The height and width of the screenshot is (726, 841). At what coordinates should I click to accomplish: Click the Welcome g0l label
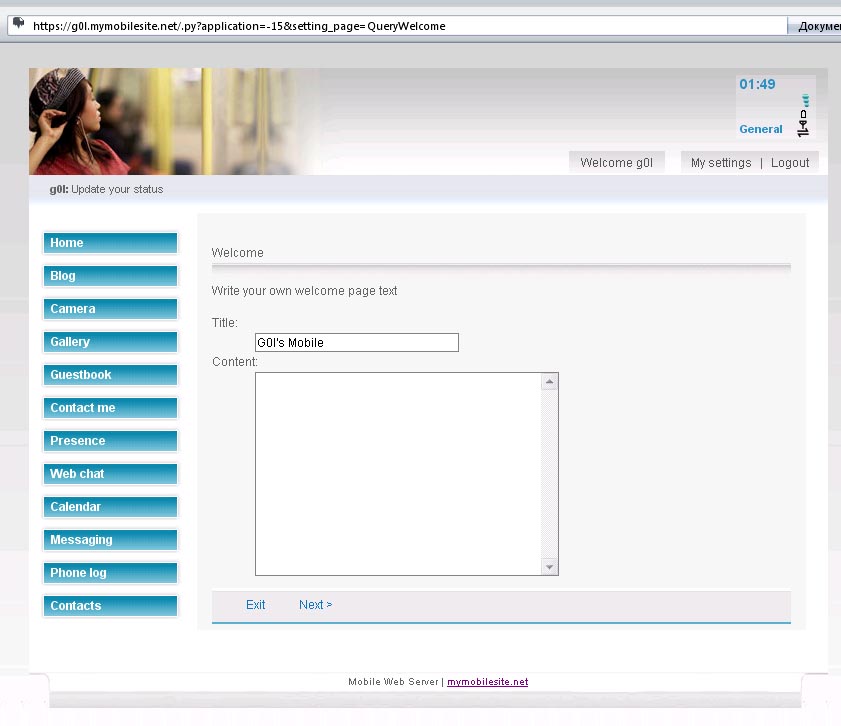point(616,162)
